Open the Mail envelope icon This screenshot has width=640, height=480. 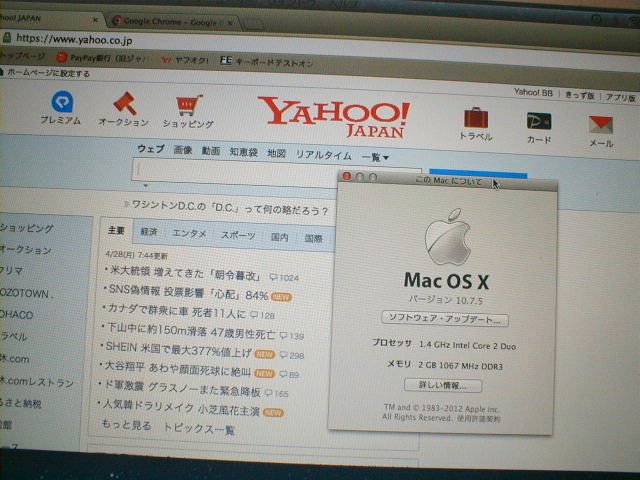[600, 124]
